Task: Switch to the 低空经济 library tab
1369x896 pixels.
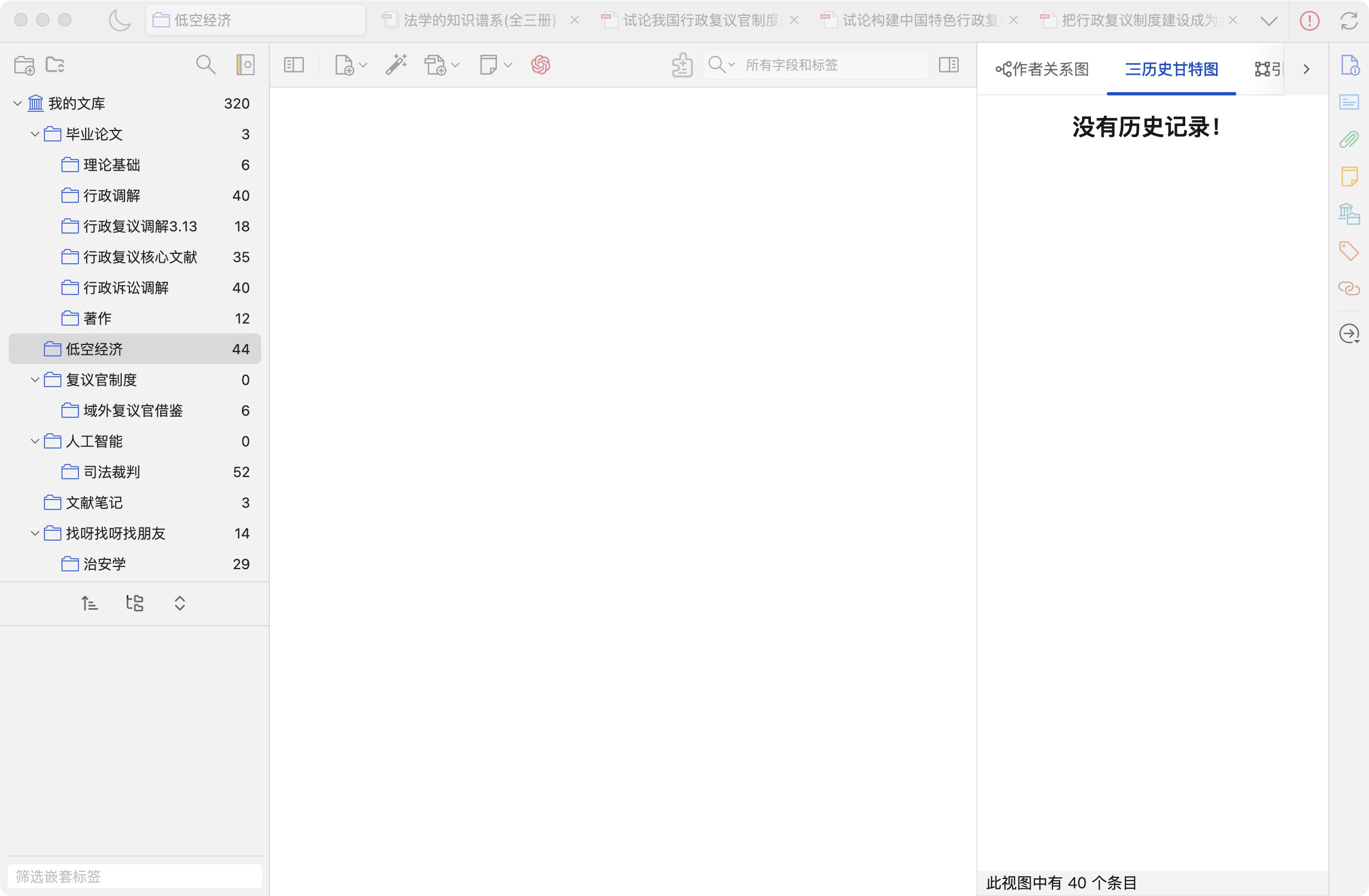Action: 256,20
